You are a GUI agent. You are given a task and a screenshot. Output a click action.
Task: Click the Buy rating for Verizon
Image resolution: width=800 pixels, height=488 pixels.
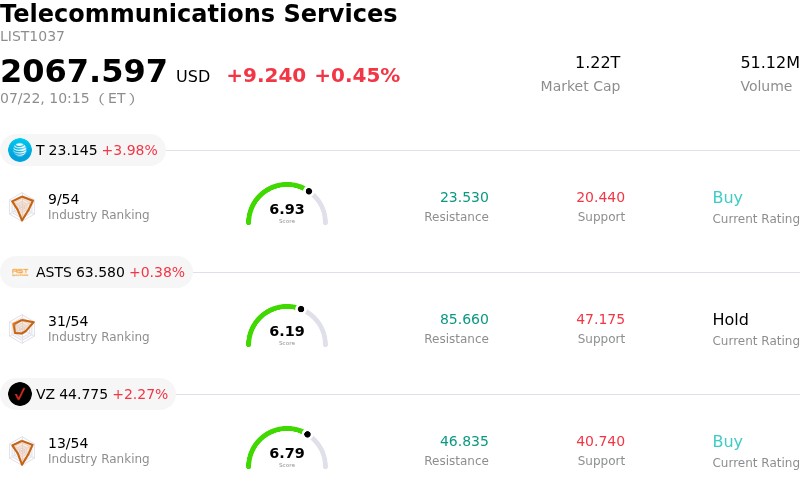[727, 441]
